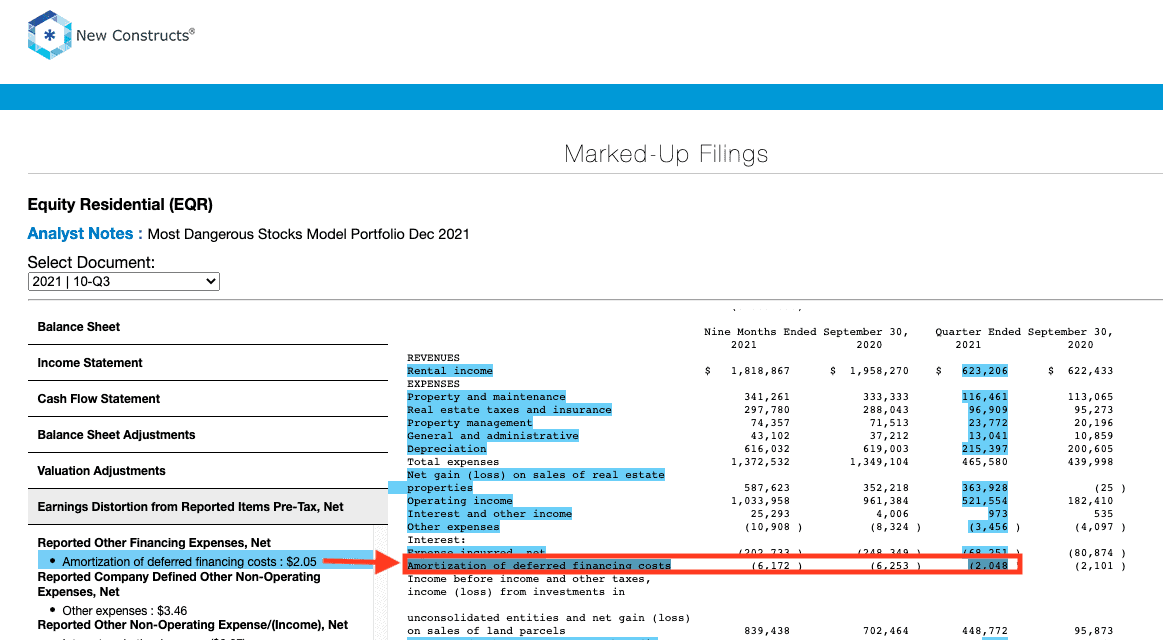Click the Marked-Up Filings page title
Image resolution: width=1163 pixels, height=640 pixels.
point(665,154)
